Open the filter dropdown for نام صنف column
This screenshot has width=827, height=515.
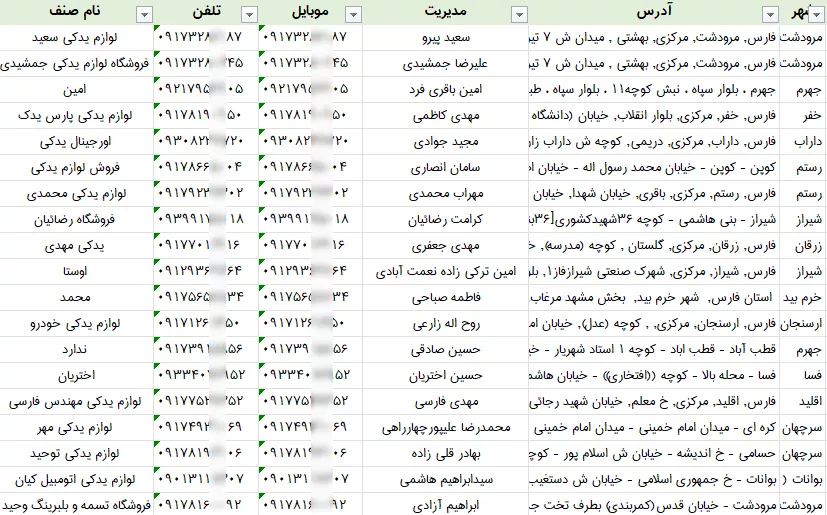(144, 15)
